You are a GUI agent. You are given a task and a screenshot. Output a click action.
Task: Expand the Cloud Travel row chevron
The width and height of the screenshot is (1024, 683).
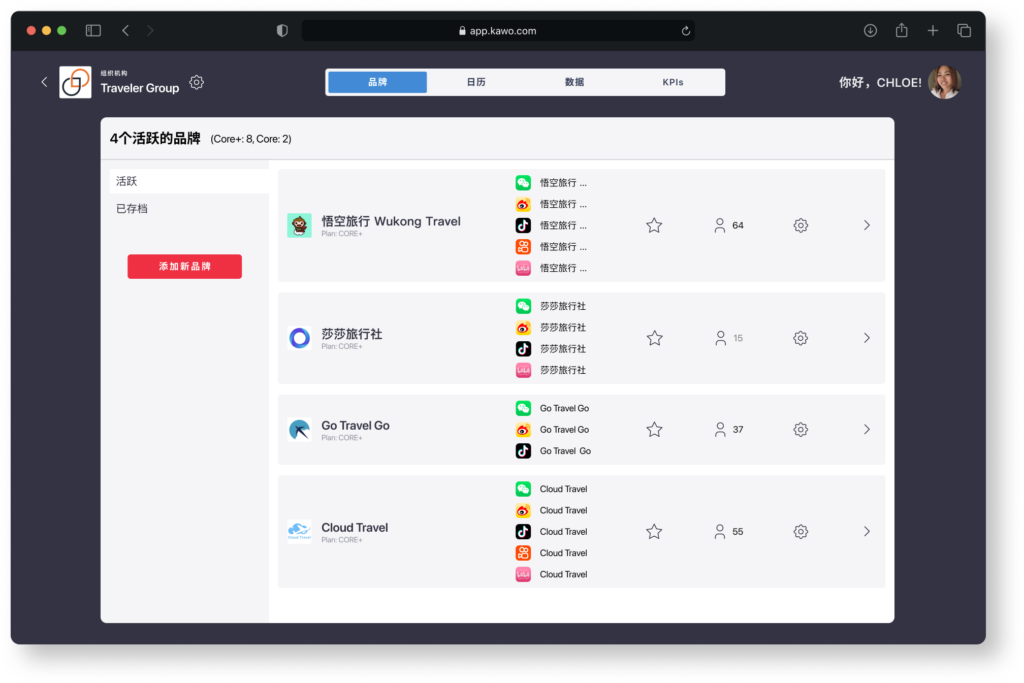coord(867,532)
